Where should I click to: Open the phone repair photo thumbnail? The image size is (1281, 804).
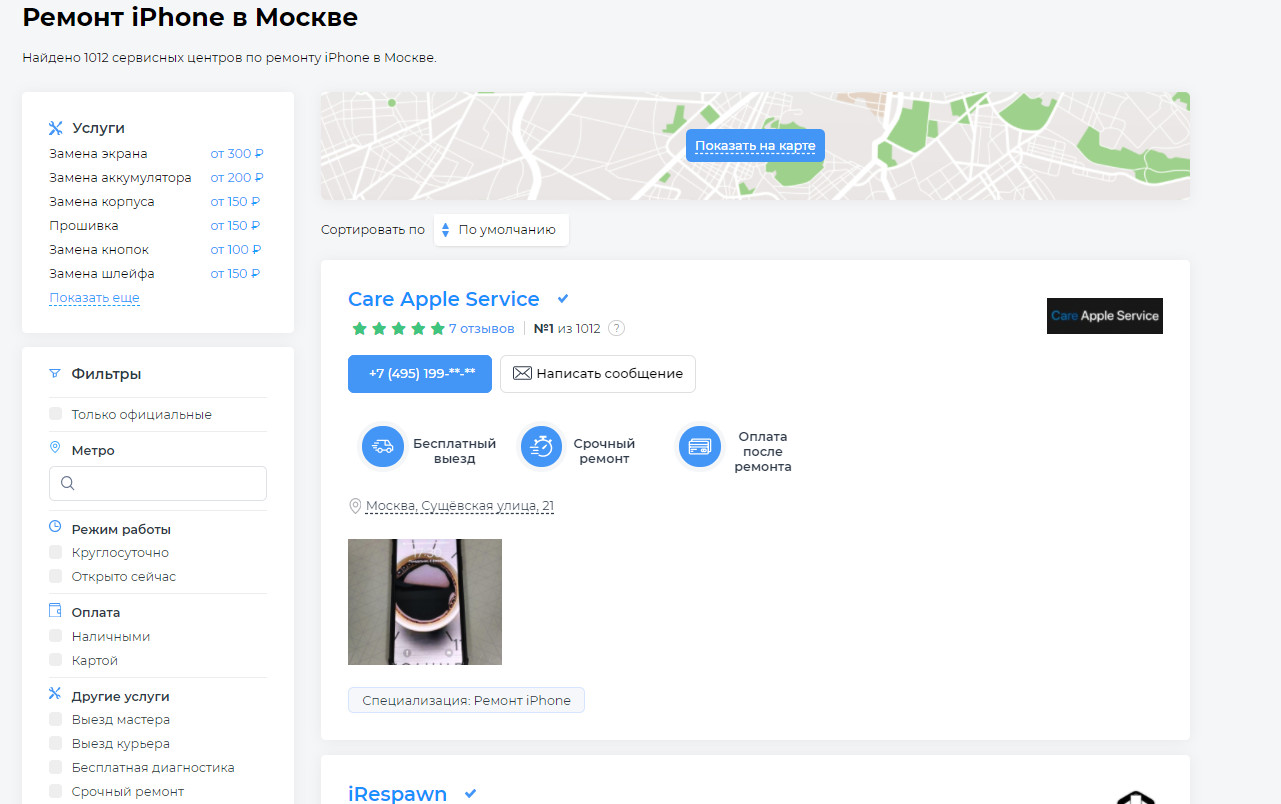coord(425,602)
